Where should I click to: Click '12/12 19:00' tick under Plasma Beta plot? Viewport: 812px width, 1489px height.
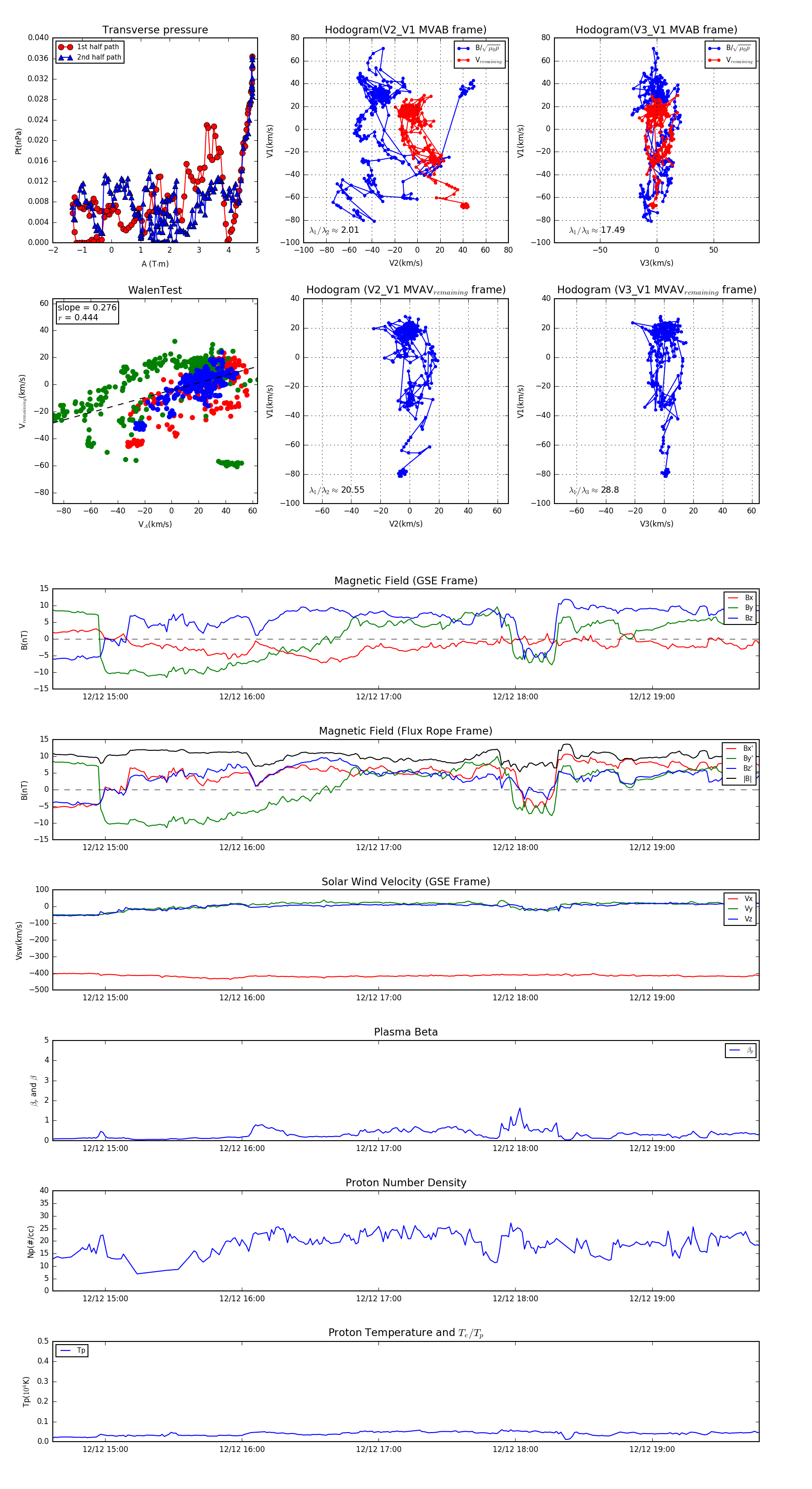[x=652, y=1148]
